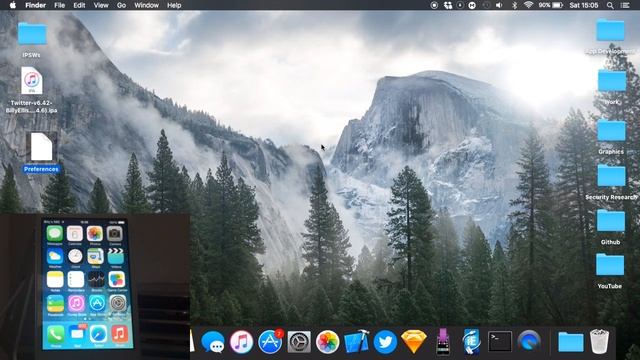This screenshot has height=360, width=640.
Task: Open the Edit menu
Action: pos(79,5)
